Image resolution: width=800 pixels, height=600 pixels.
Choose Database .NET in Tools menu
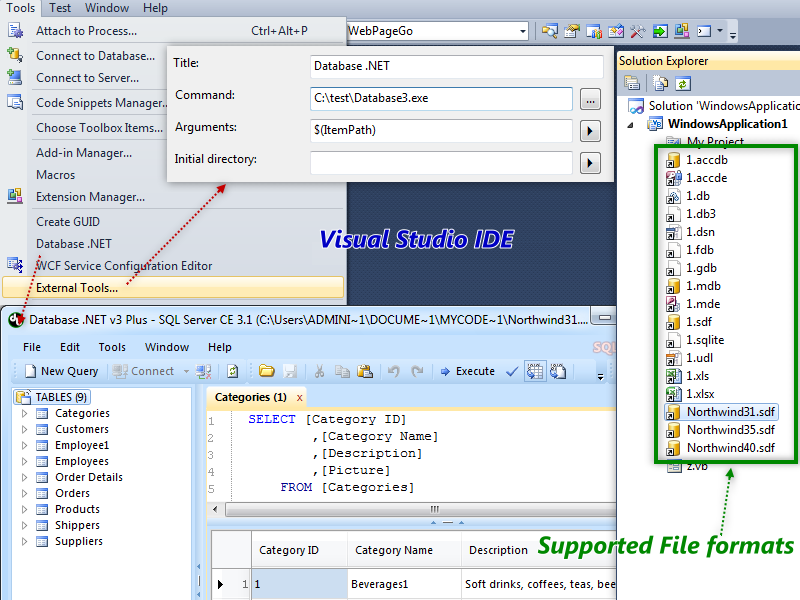click(73, 244)
